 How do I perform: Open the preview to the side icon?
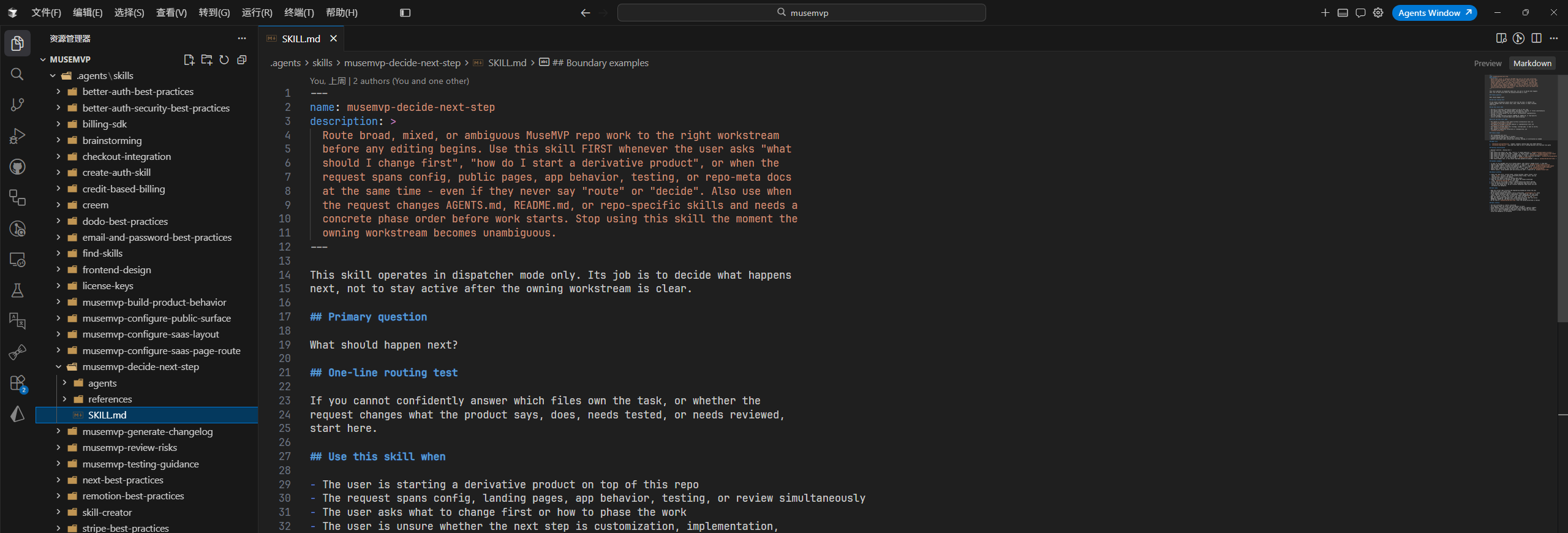tap(1501, 39)
